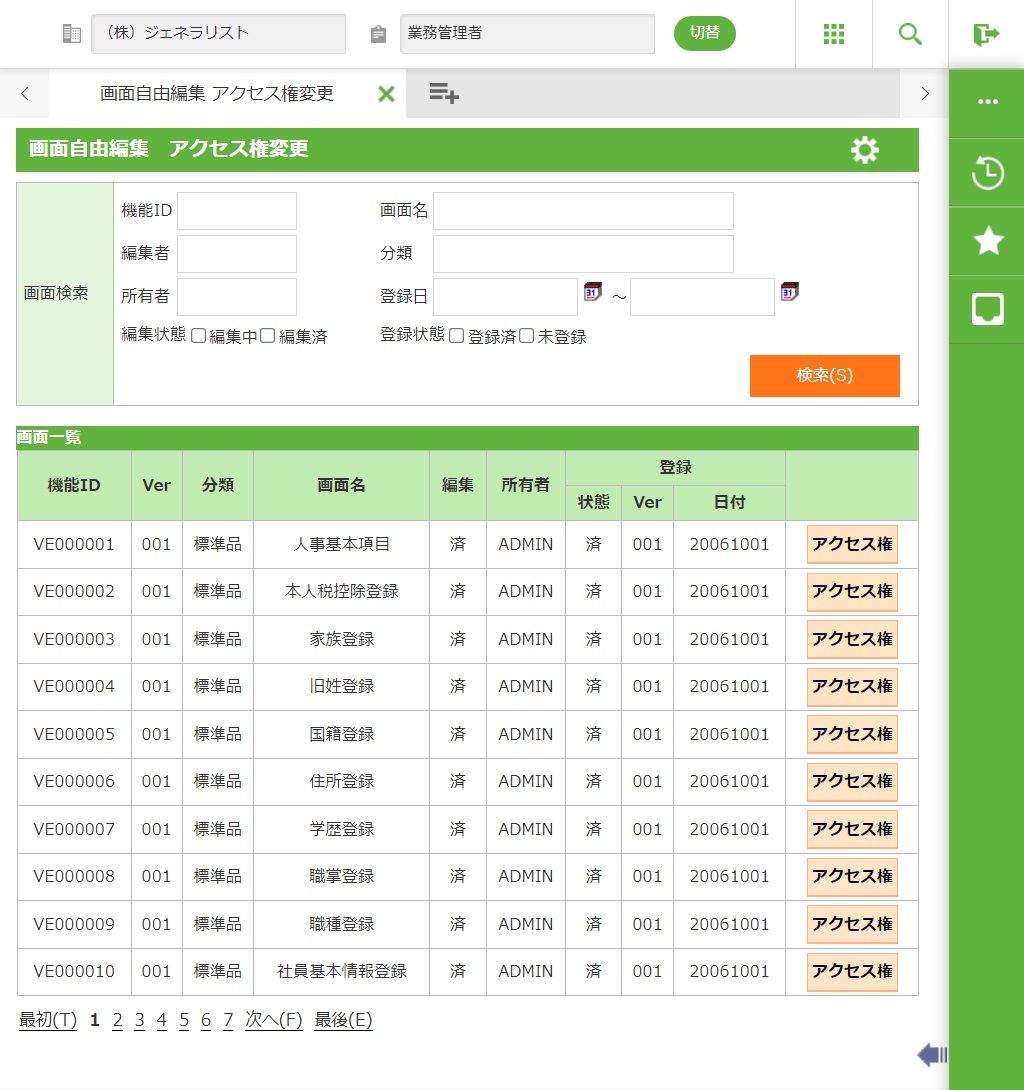Click into the 画面名 input field
The width and height of the screenshot is (1024, 1090).
click(x=583, y=211)
